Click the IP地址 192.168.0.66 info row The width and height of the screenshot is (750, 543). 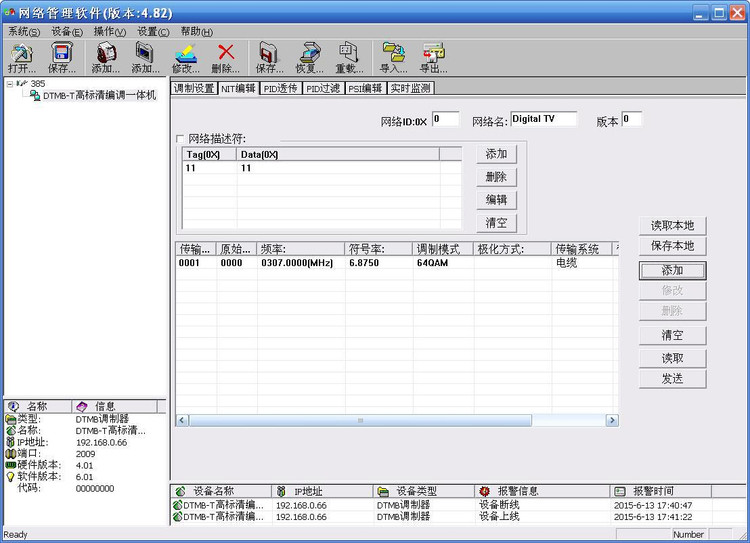click(x=85, y=442)
